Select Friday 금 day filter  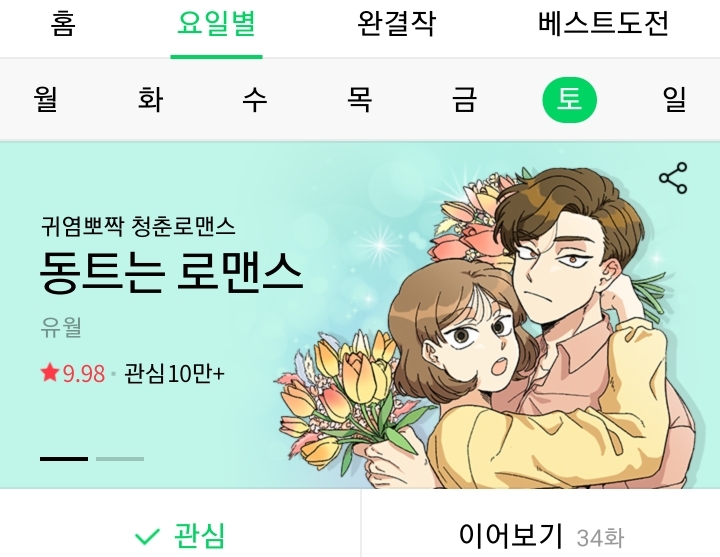(465, 99)
